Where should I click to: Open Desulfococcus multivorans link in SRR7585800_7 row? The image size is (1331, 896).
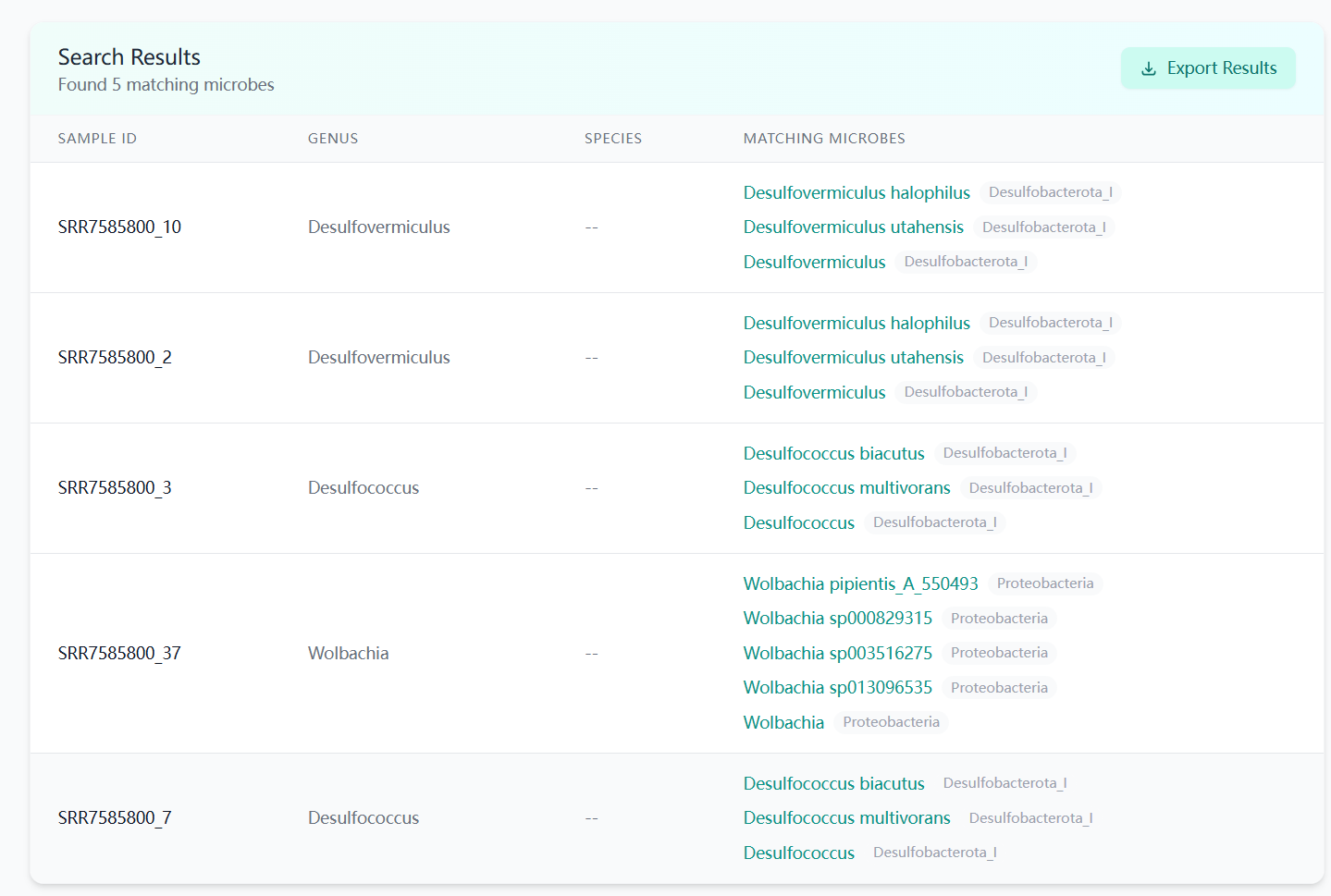847,818
